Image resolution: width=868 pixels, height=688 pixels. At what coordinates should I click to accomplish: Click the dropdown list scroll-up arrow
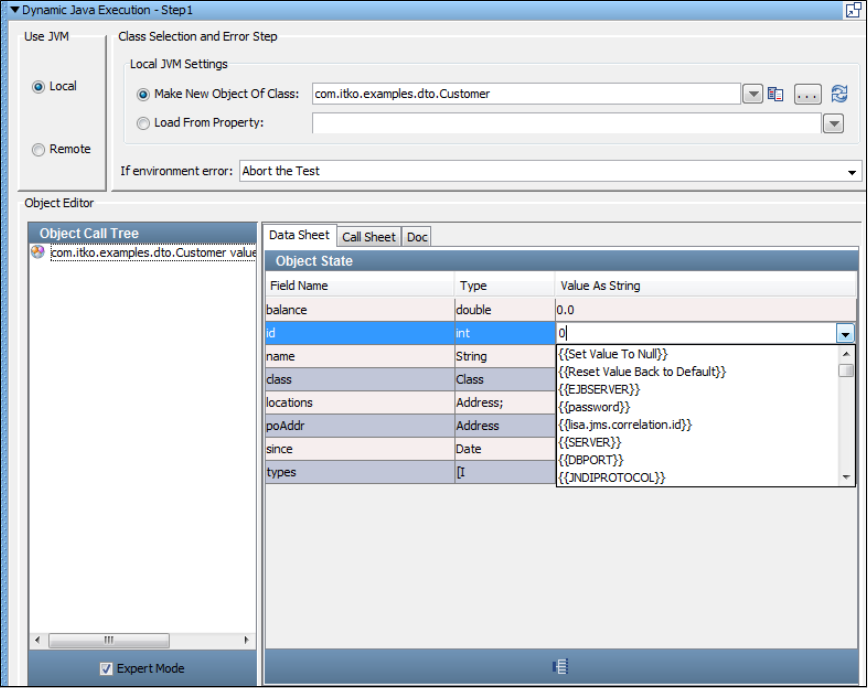coord(846,354)
